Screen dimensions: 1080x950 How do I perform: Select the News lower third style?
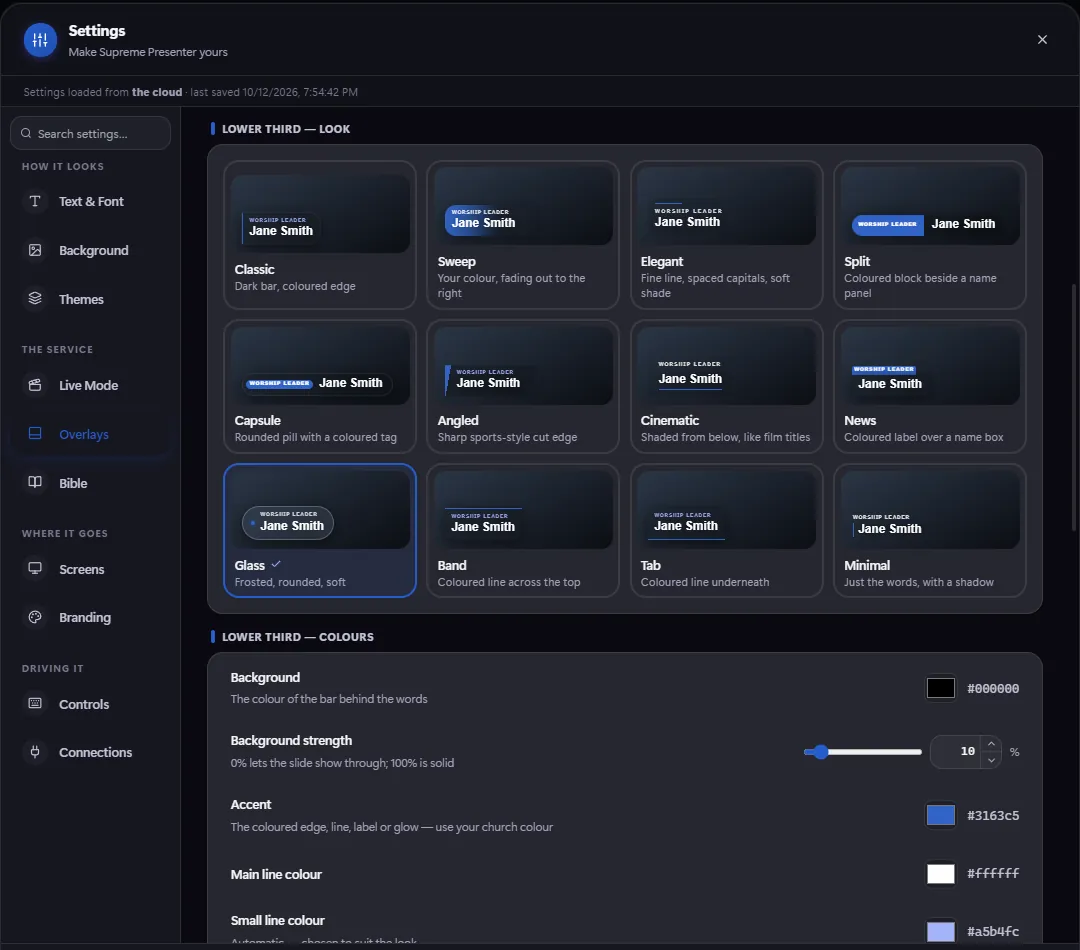(929, 386)
